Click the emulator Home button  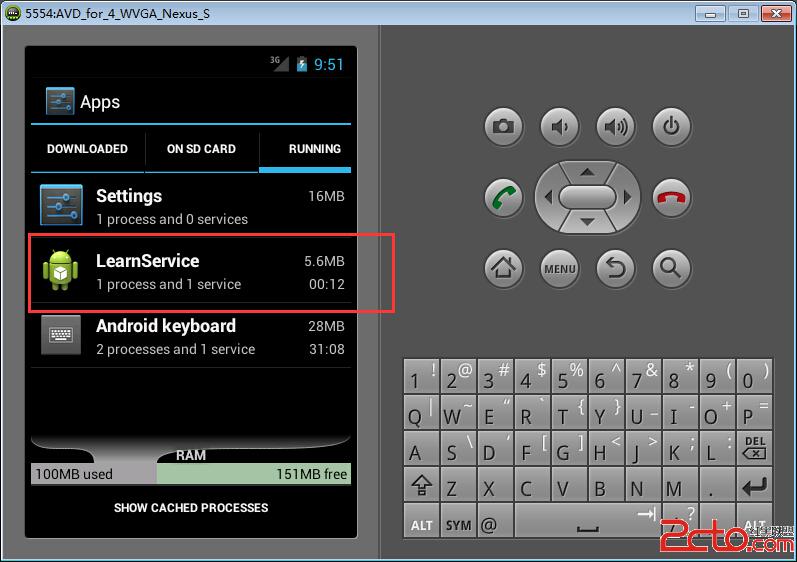503,268
